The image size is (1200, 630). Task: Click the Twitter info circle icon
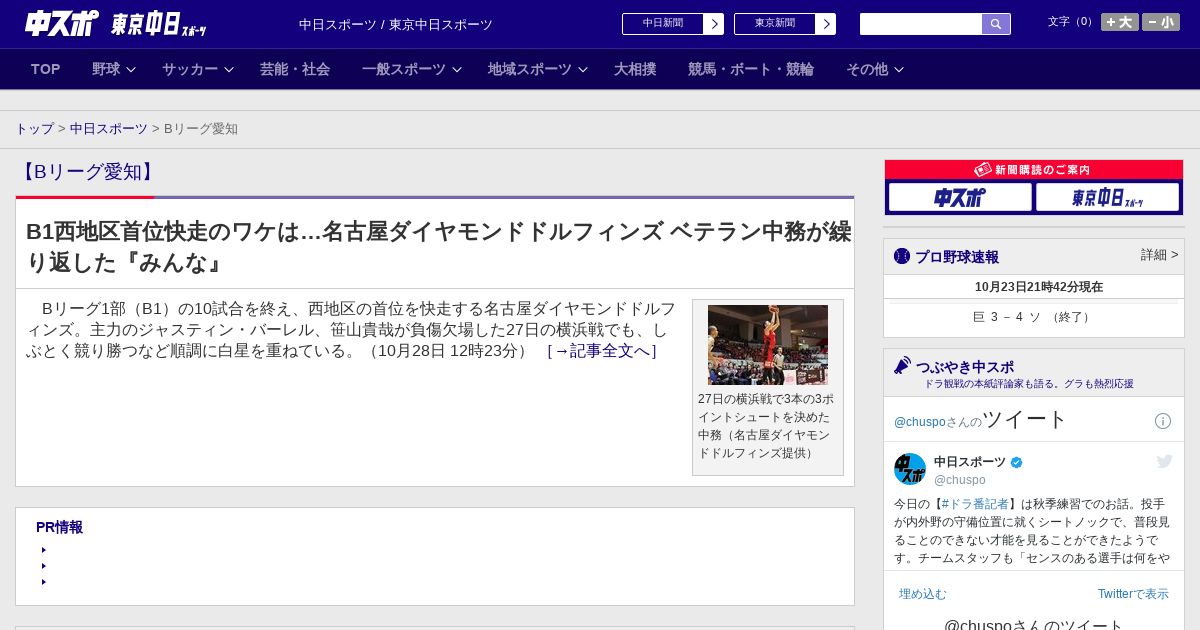pos(1163,421)
